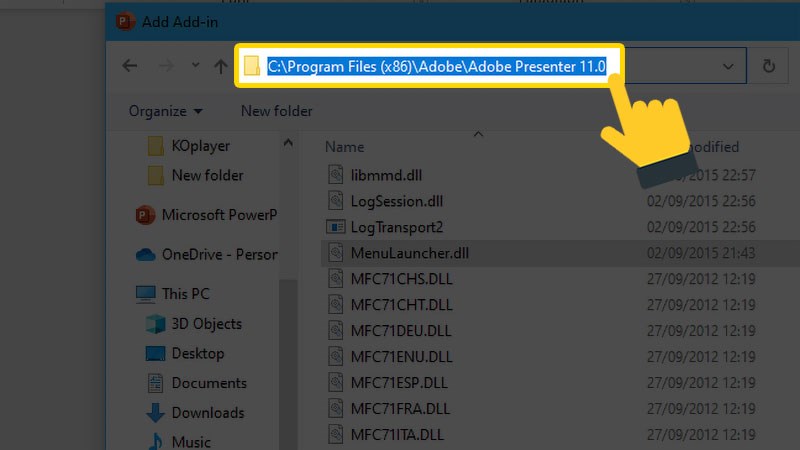Open Desktop in navigation pane
The height and width of the screenshot is (450, 800).
click(197, 354)
